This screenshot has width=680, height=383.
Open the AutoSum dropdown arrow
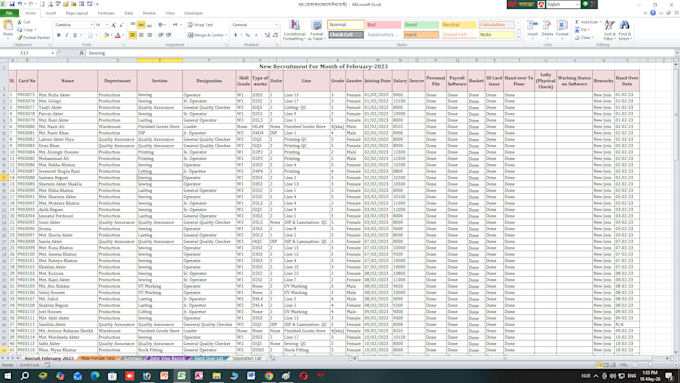[x=600, y=22]
